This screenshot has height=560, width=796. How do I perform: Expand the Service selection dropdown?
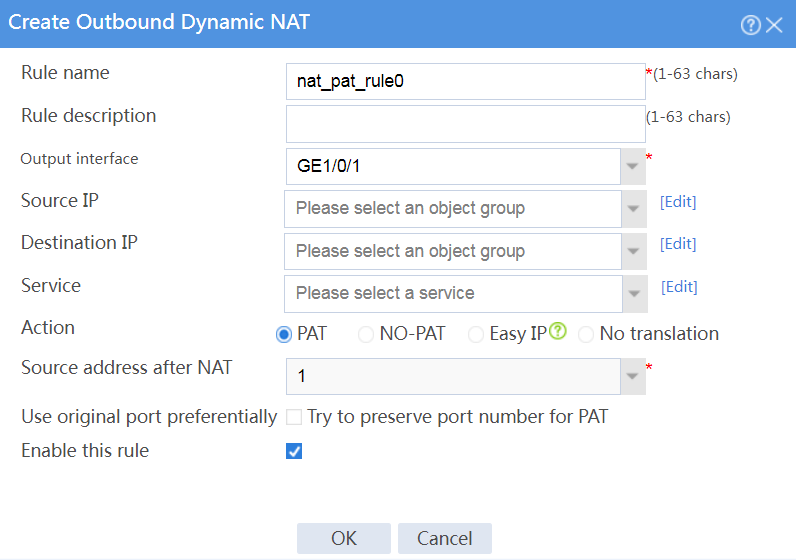[x=635, y=294]
